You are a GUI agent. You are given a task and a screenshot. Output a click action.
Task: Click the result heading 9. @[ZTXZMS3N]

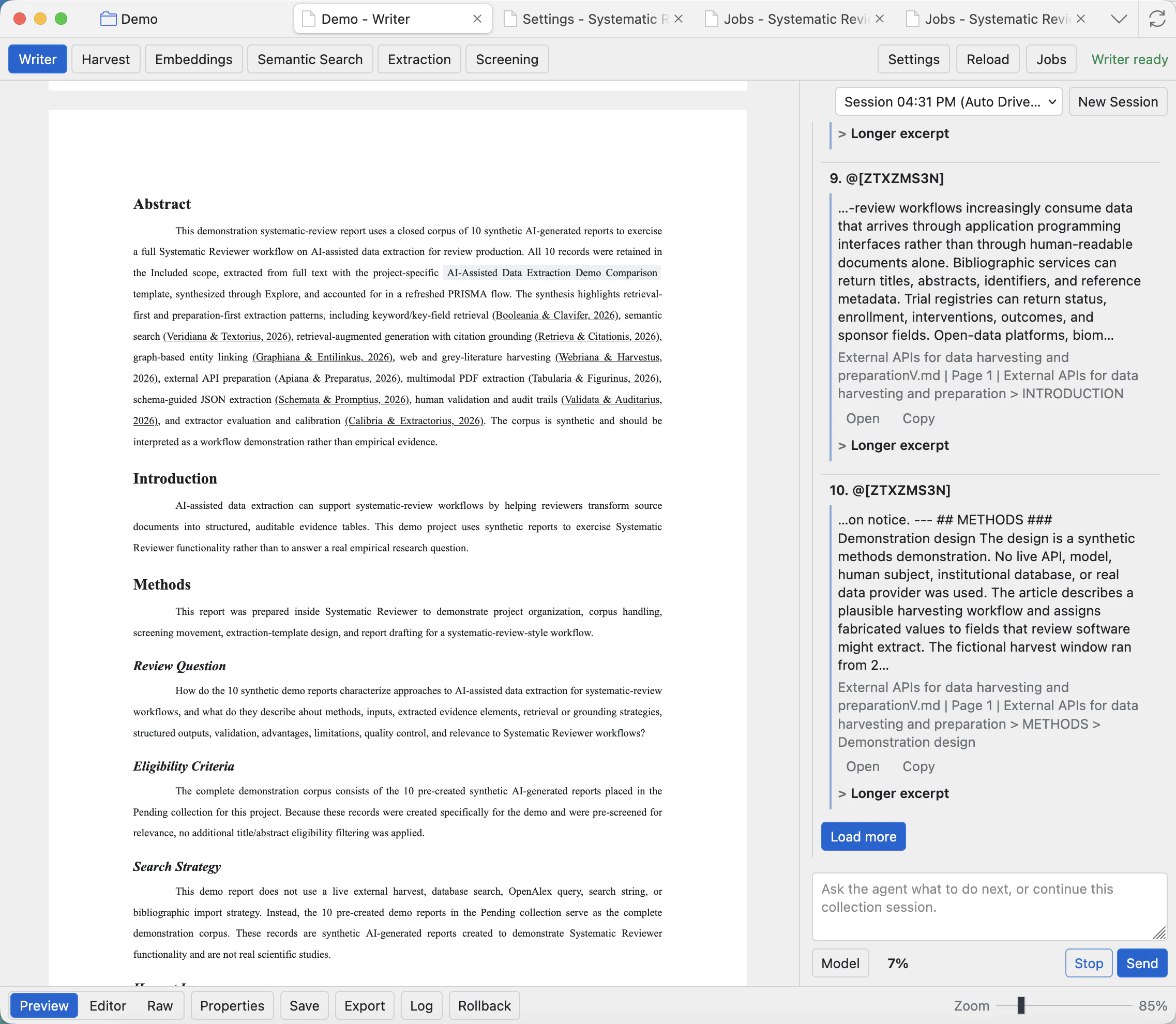point(886,178)
